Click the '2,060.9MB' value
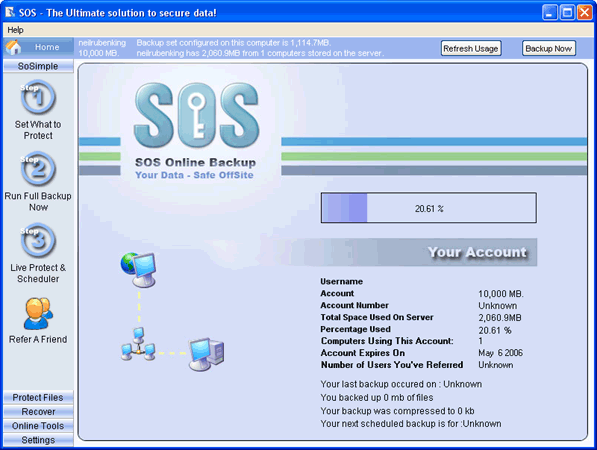This screenshot has width=597, height=450. coord(500,318)
